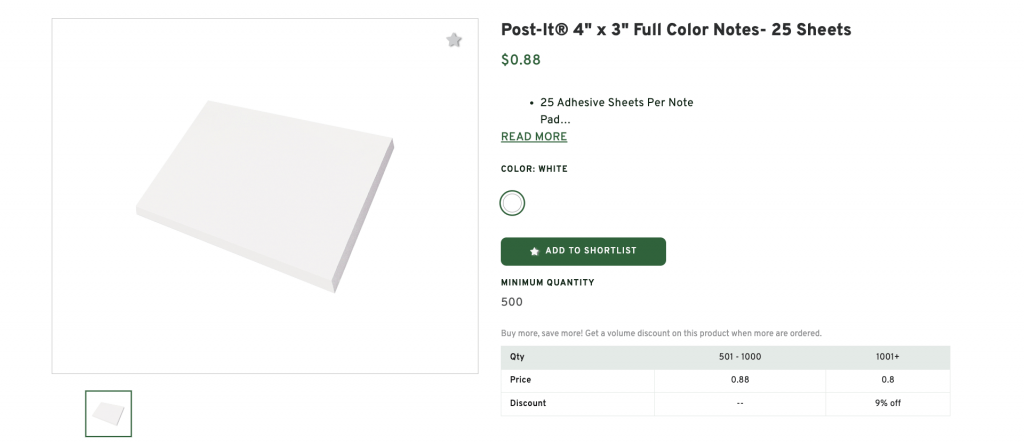Click the large Post-It product image
1024x445 pixels.
(x=265, y=196)
